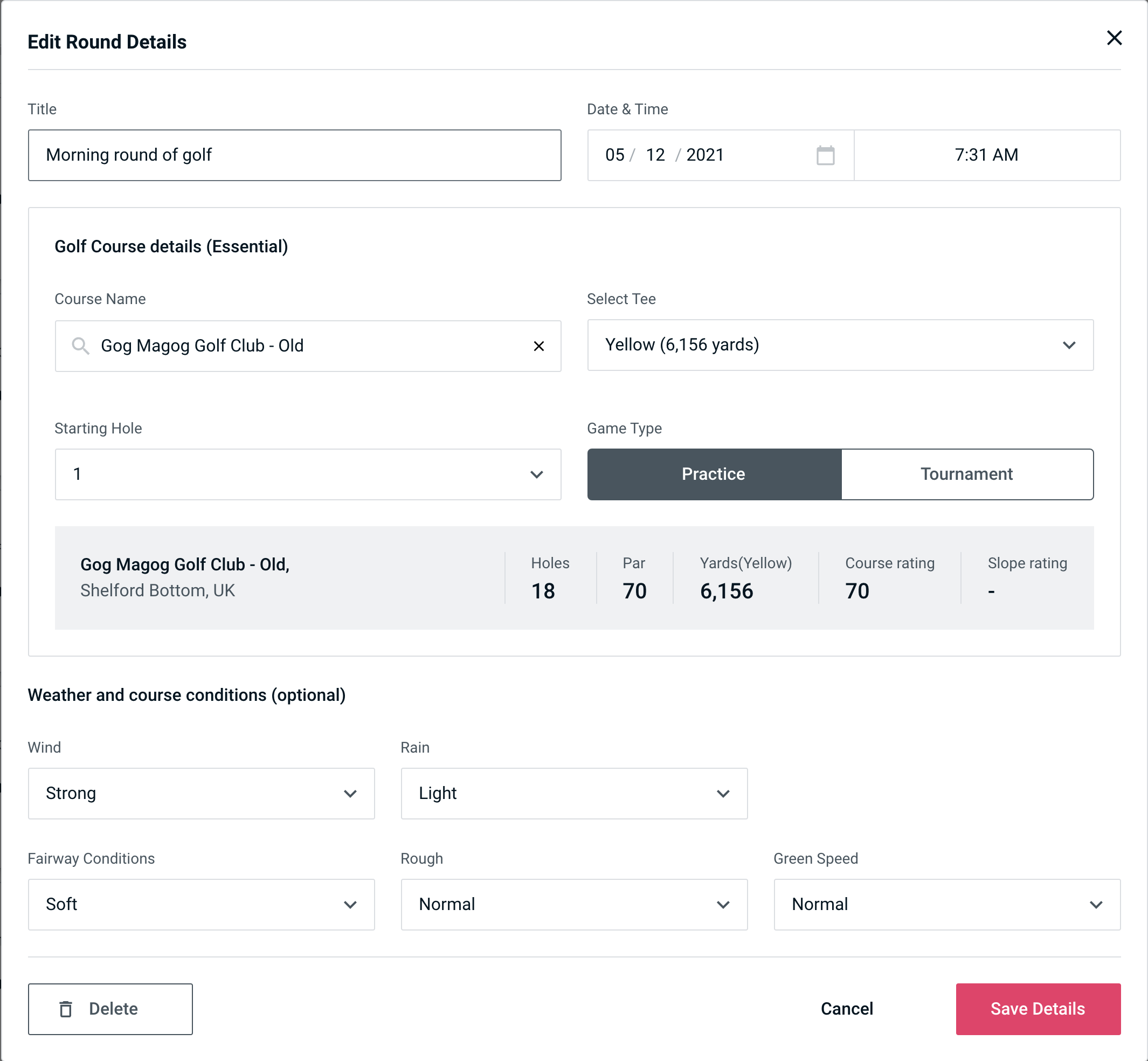The height and width of the screenshot is (1061, 1148).
Task: Click the clear (X) icon in Course Name
Action: coord(539,346)
